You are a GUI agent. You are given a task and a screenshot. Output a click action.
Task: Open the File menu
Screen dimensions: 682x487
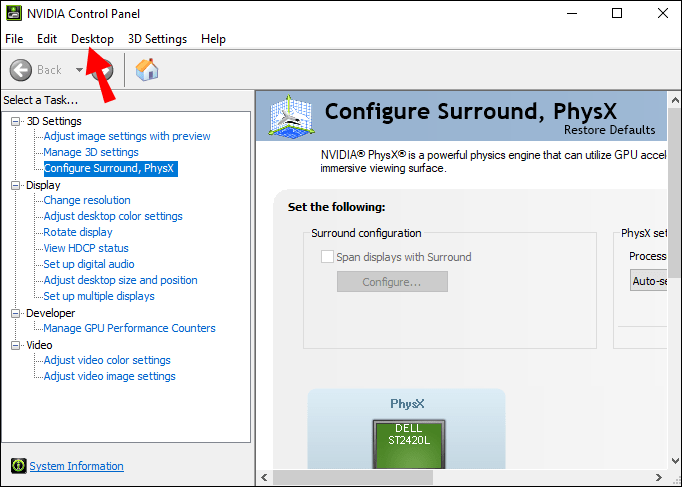(14, 39)
